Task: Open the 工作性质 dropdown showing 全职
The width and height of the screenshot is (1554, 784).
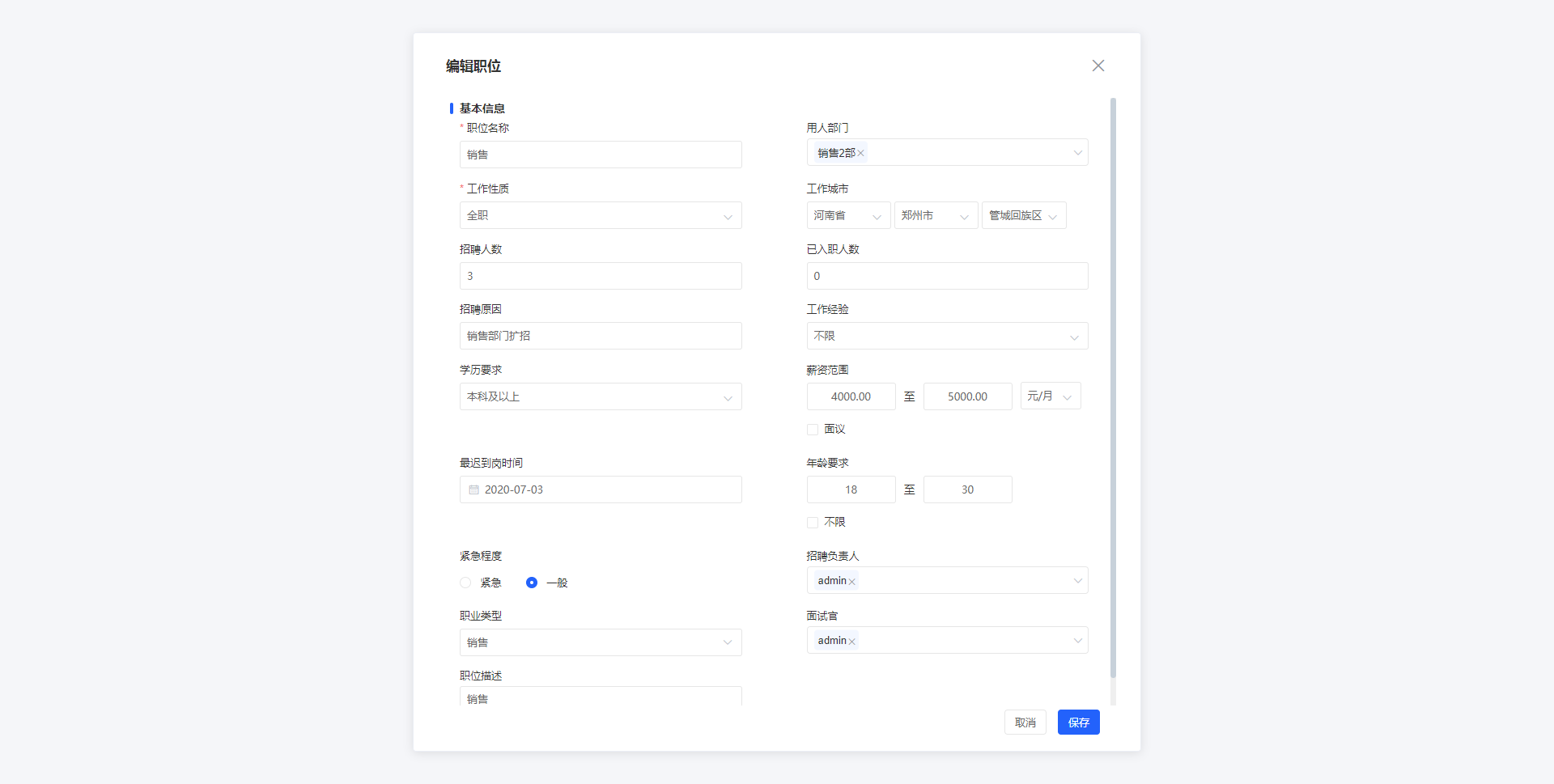Action: pos(601,215)
